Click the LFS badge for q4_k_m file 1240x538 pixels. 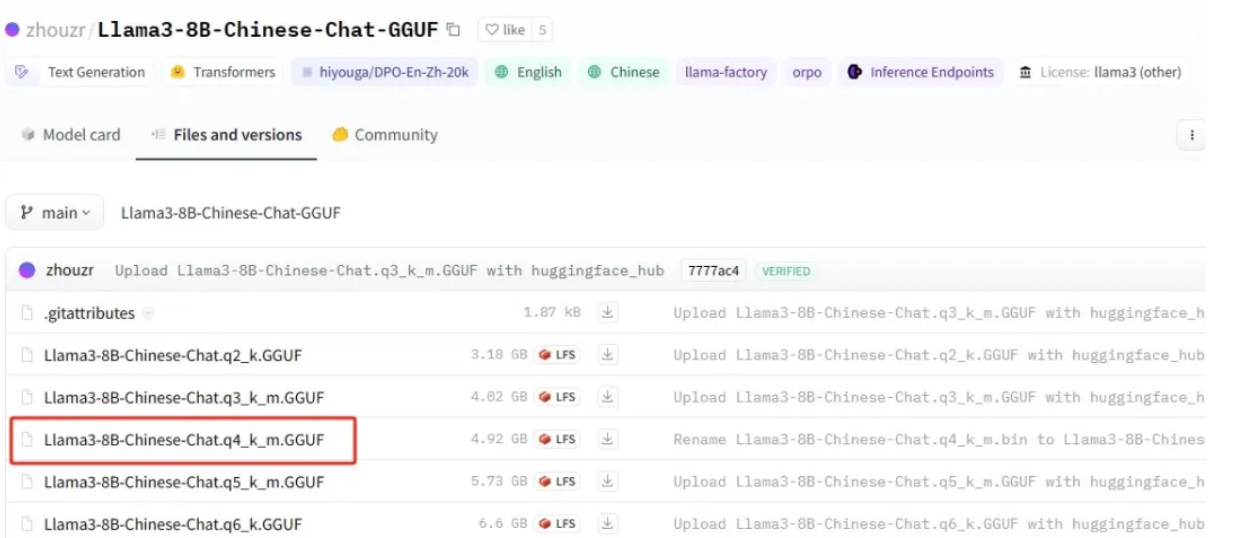tap(558, 439)
